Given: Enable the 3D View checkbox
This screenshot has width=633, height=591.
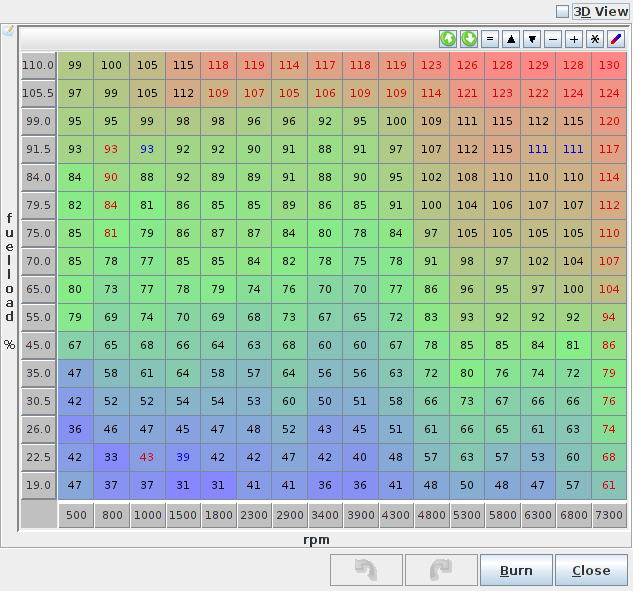Looking at the screenshot, I should (562, 11).
